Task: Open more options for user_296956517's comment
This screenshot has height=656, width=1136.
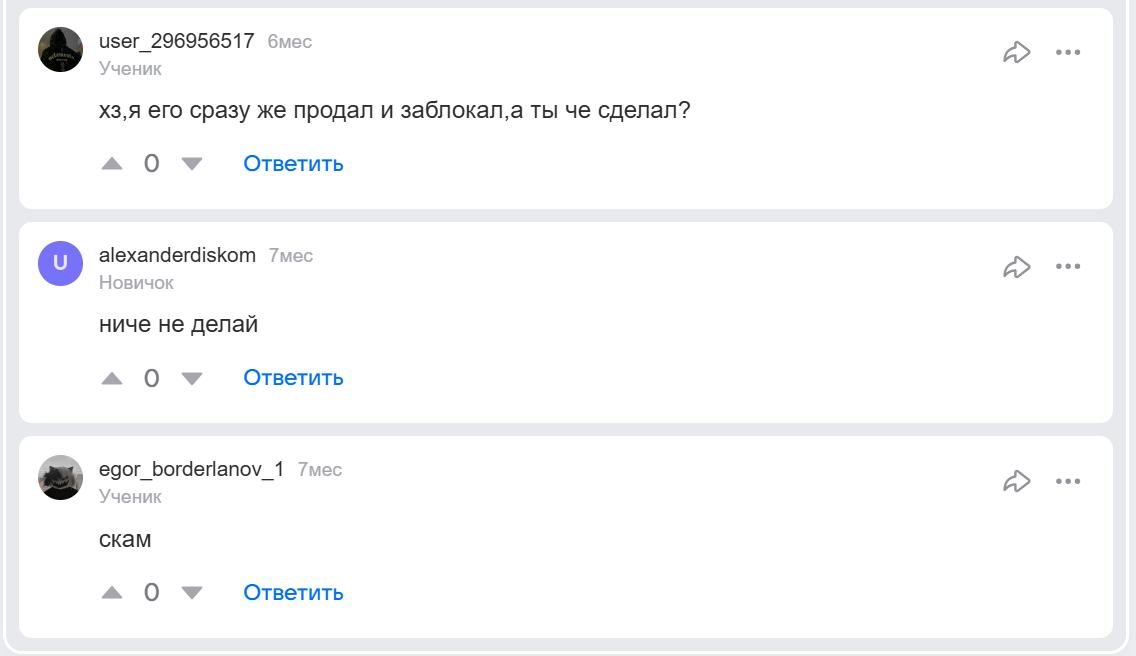Action: pyautogui.click(x=1068, y=53)
